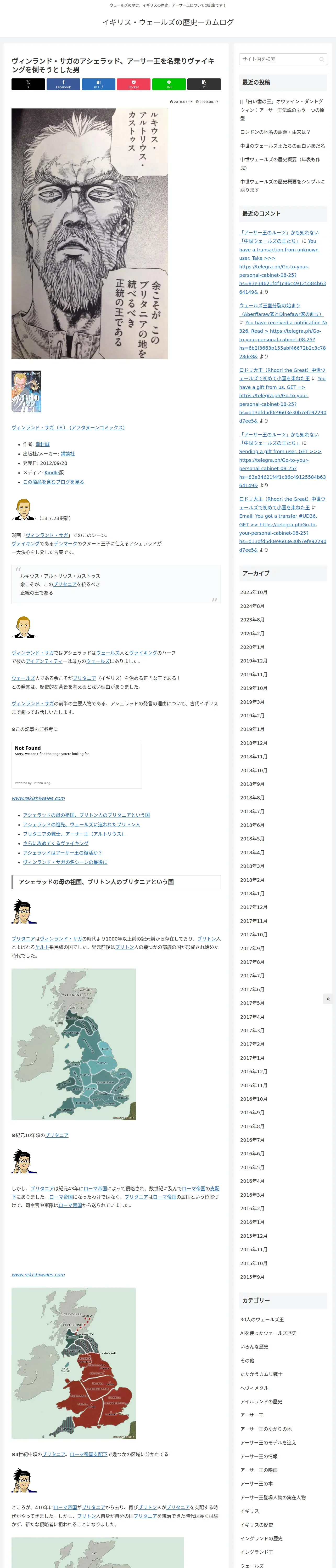Viewport: 336px width, 1568px height.
Task: Share the article on Facebook
Action: (x=63, y=85)
